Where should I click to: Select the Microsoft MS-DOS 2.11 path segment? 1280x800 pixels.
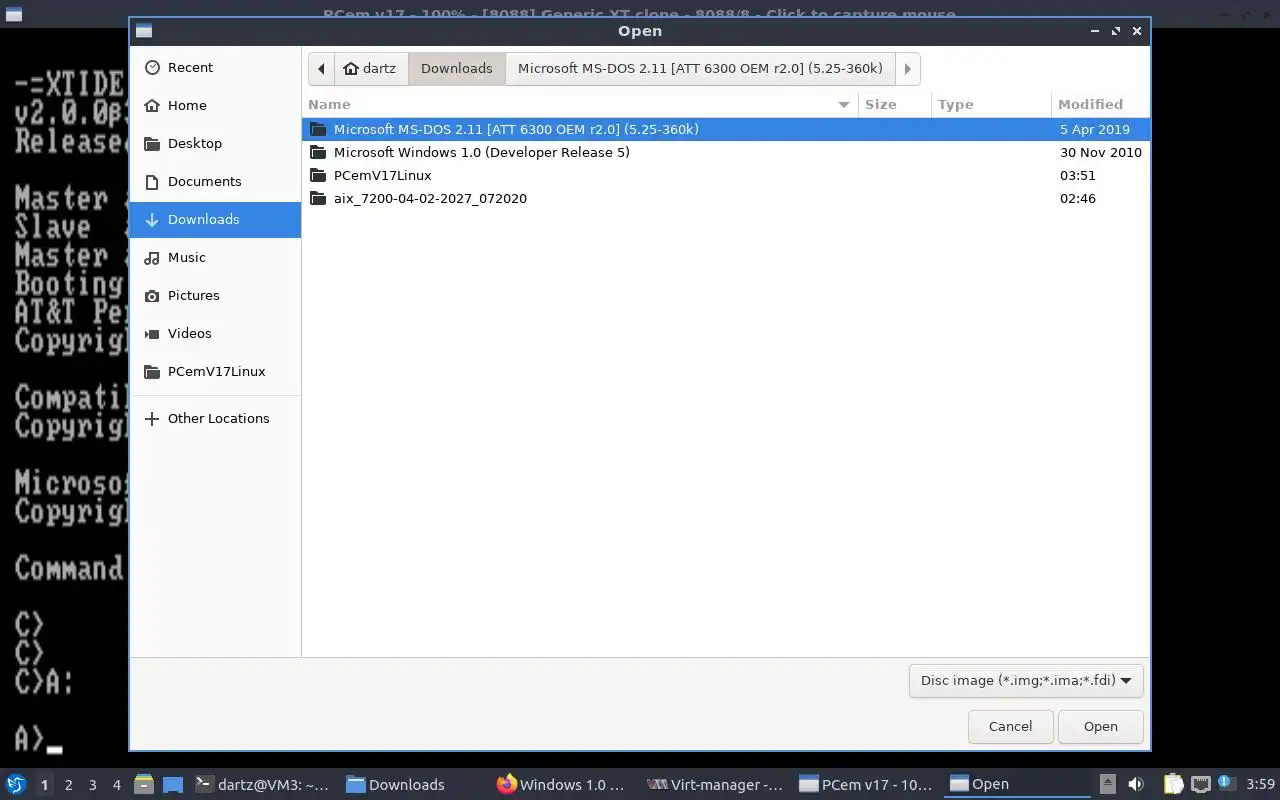pos(700,68)
